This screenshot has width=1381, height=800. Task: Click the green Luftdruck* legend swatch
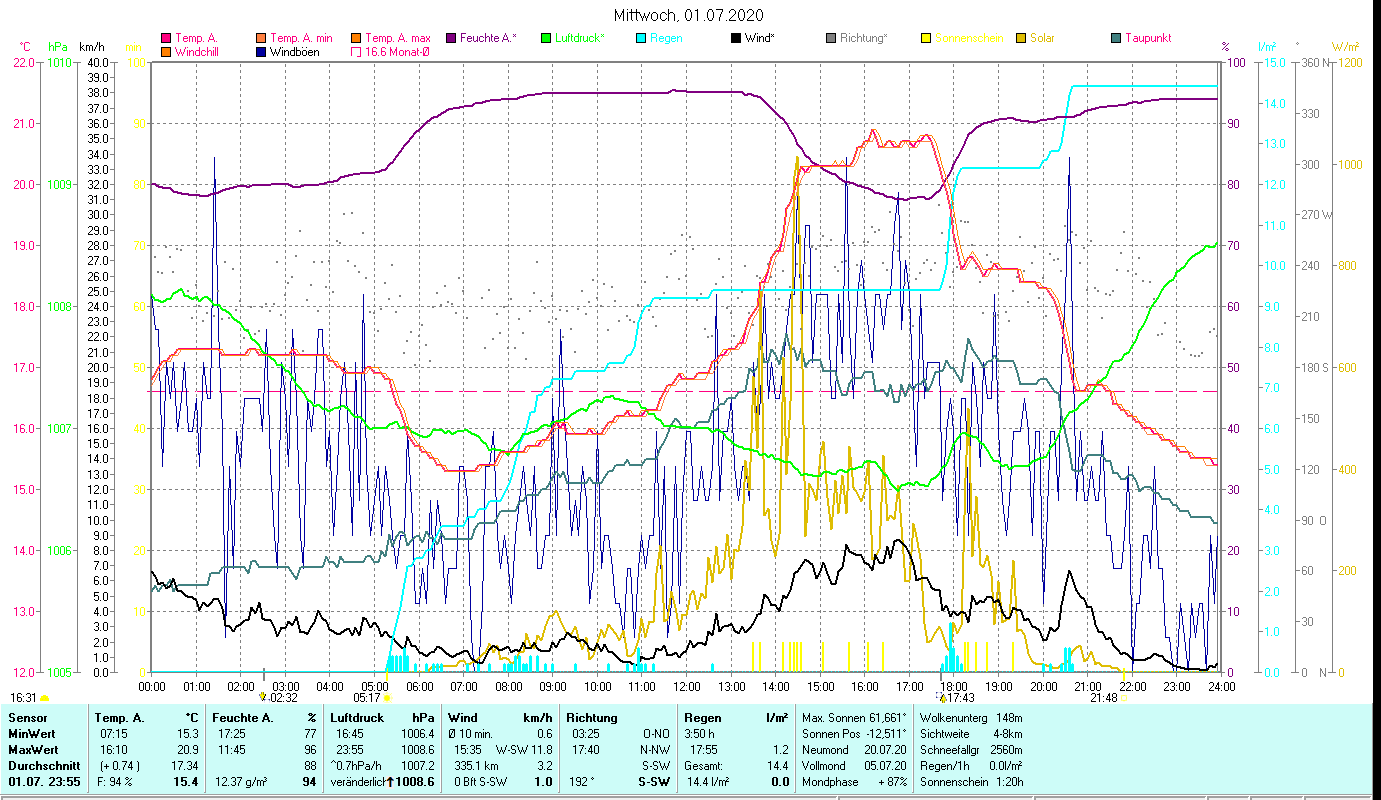[x=547, y=39]
